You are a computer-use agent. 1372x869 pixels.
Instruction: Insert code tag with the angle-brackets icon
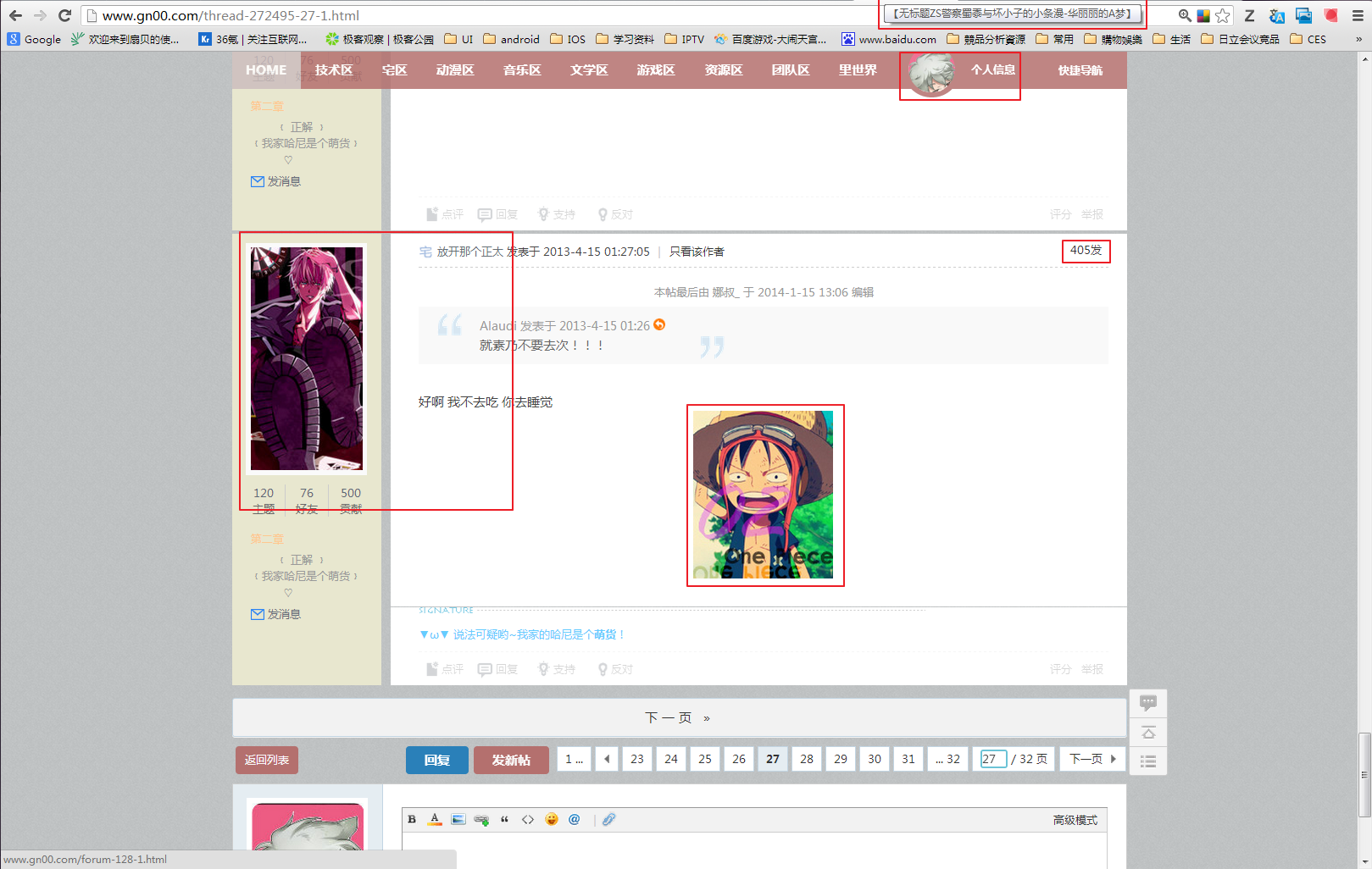click(x=528, y=819)
